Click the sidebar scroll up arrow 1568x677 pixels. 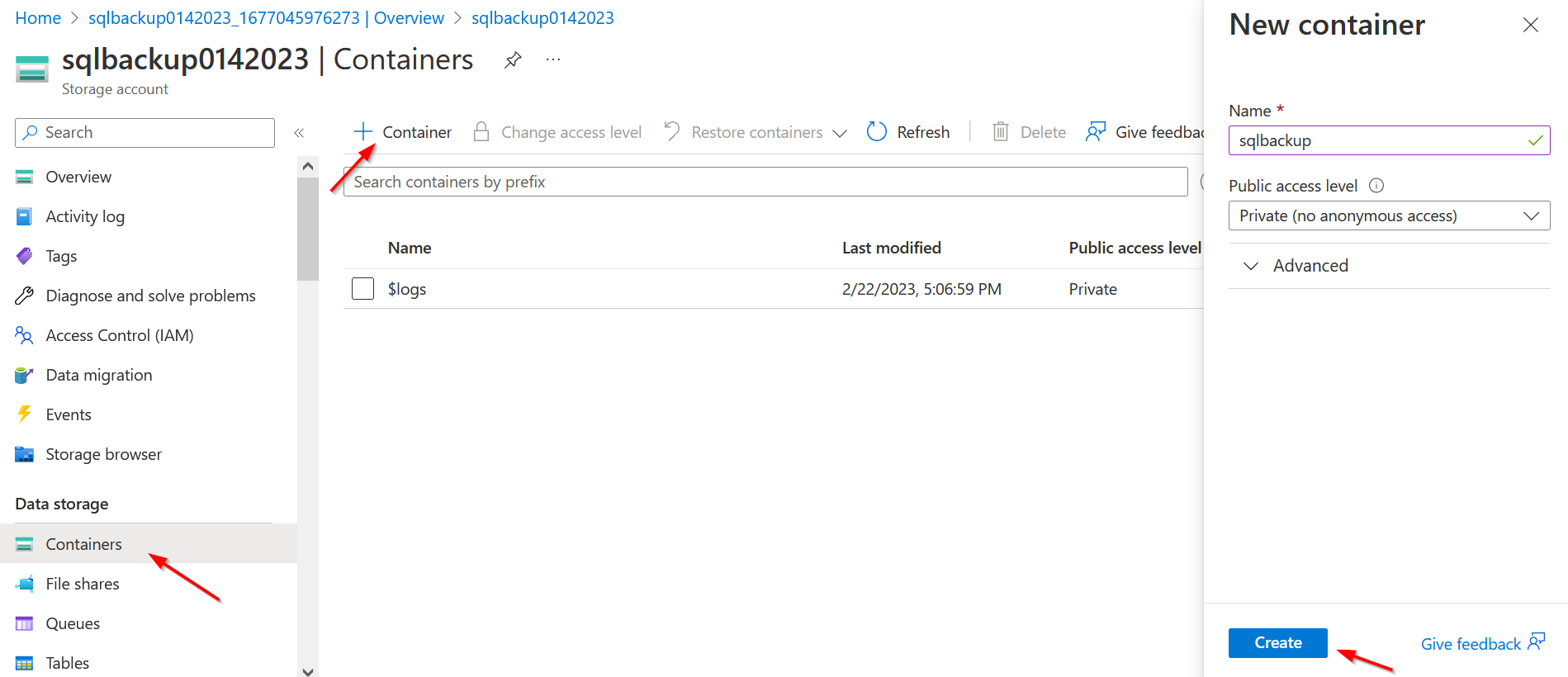click(308, 166)
